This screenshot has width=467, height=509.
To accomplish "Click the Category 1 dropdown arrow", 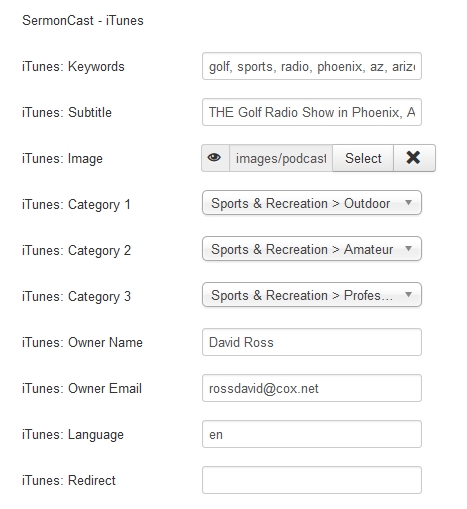I will point(408,203).
